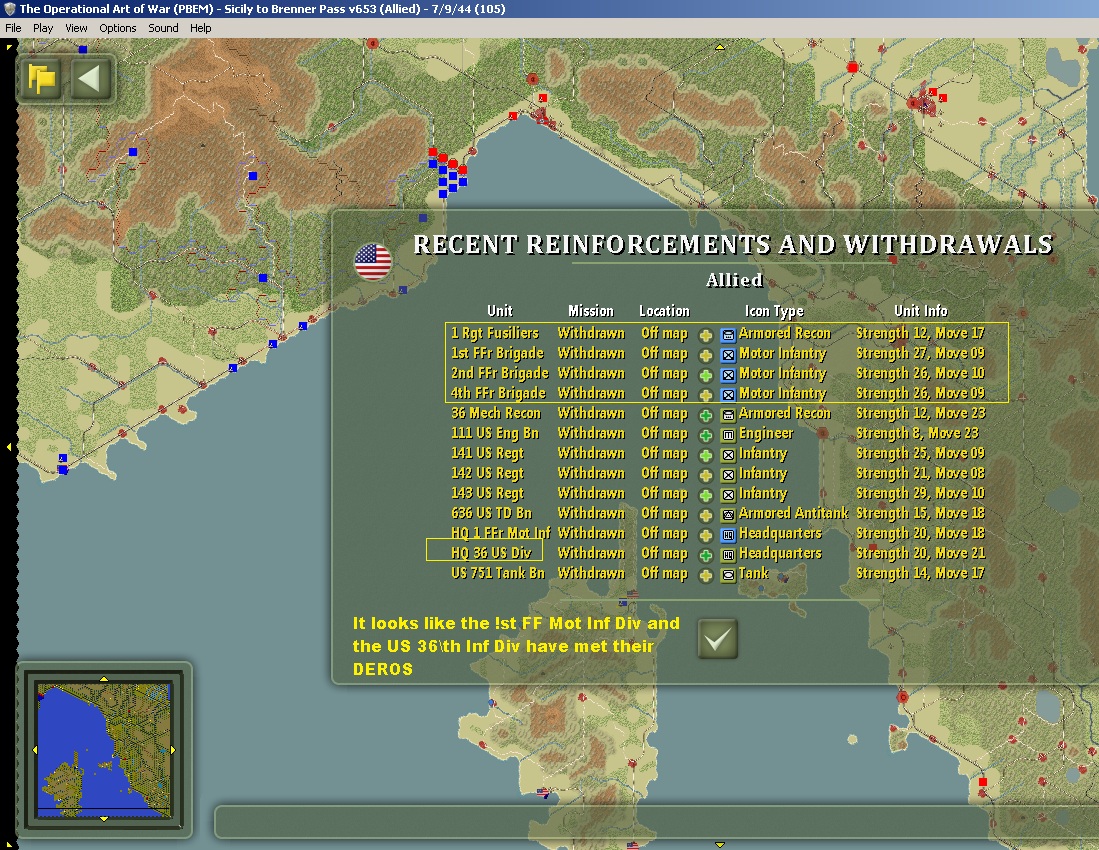Click the minimap top scroll arrow
This screenshot has height=850, width=1099.
(x=104, y=679)
